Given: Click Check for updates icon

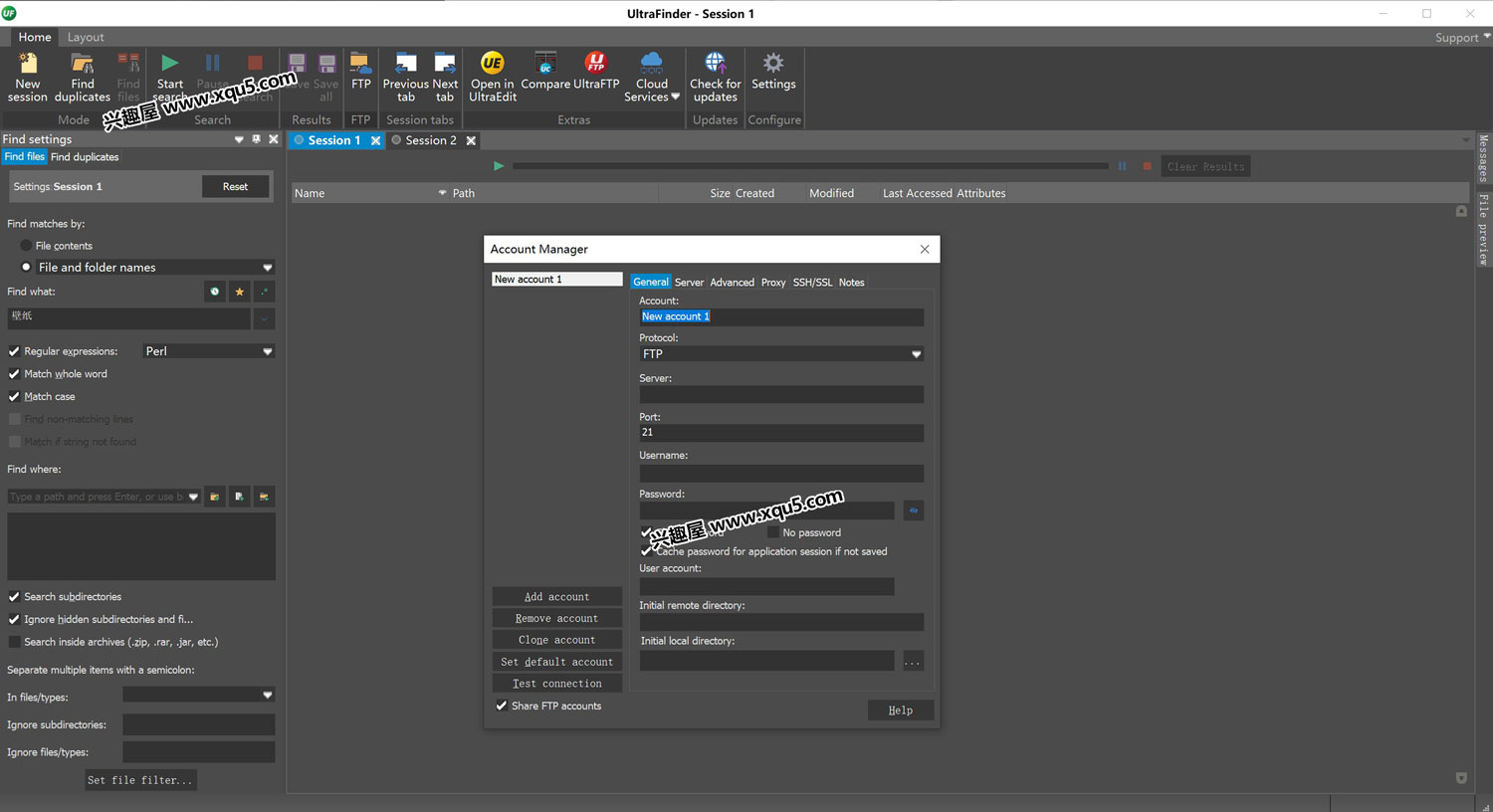Looking at the screenshot, I should point(715,64).
